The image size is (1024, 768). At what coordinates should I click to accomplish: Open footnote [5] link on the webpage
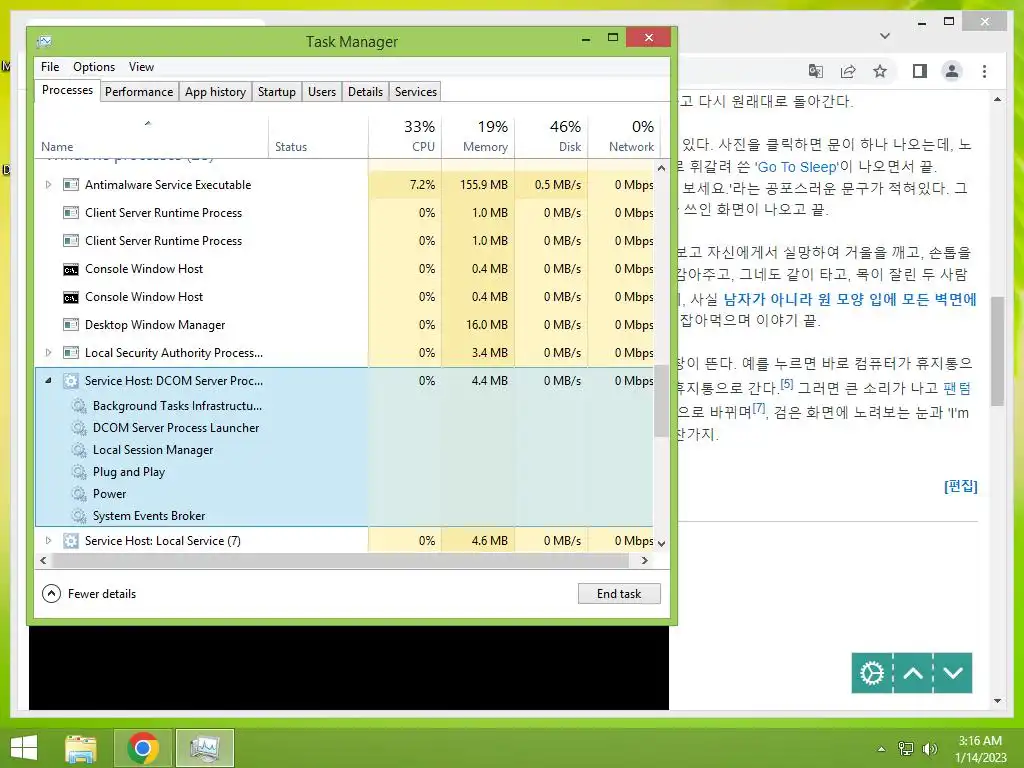click(787, 384)
